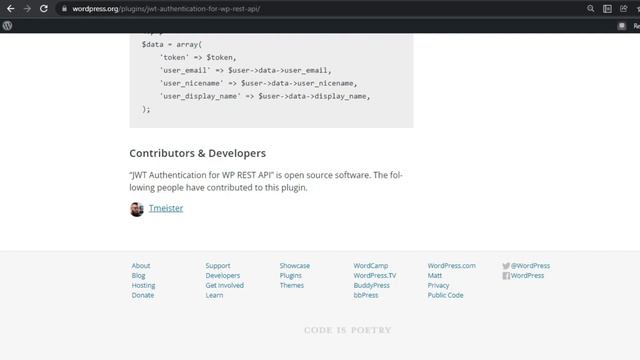The height and width of the screenshot is (360, 640).
Task: Reload the page with the refresh icon
Action: 44,9
